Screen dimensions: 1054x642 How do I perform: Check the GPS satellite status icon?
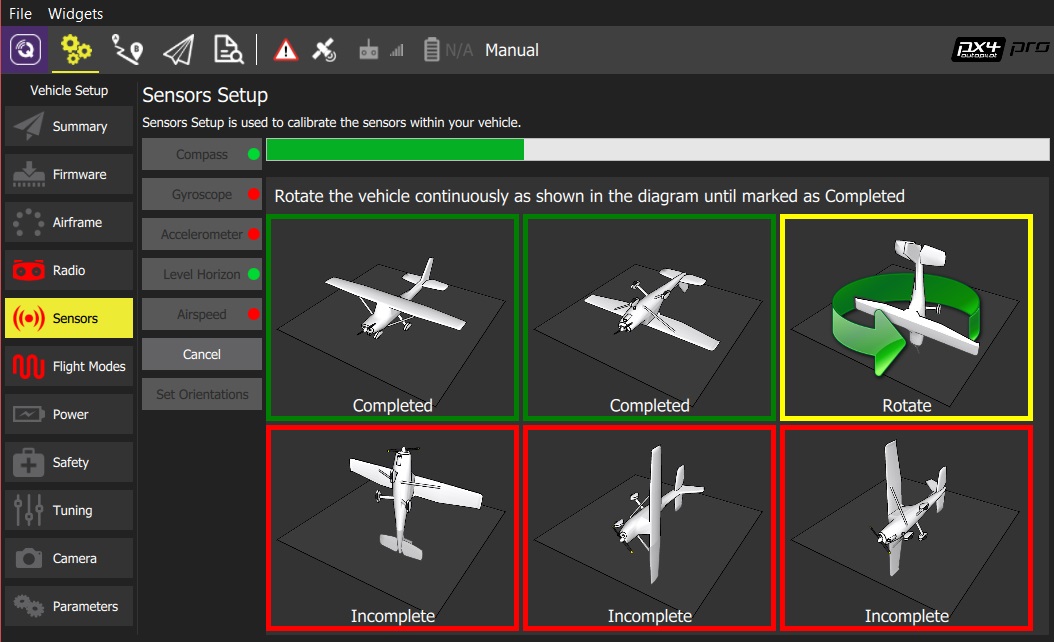point(322,48)
